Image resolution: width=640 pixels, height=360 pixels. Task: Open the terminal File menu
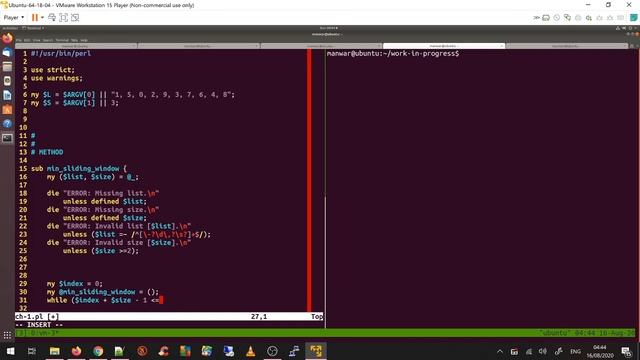[x=20, y=40]
